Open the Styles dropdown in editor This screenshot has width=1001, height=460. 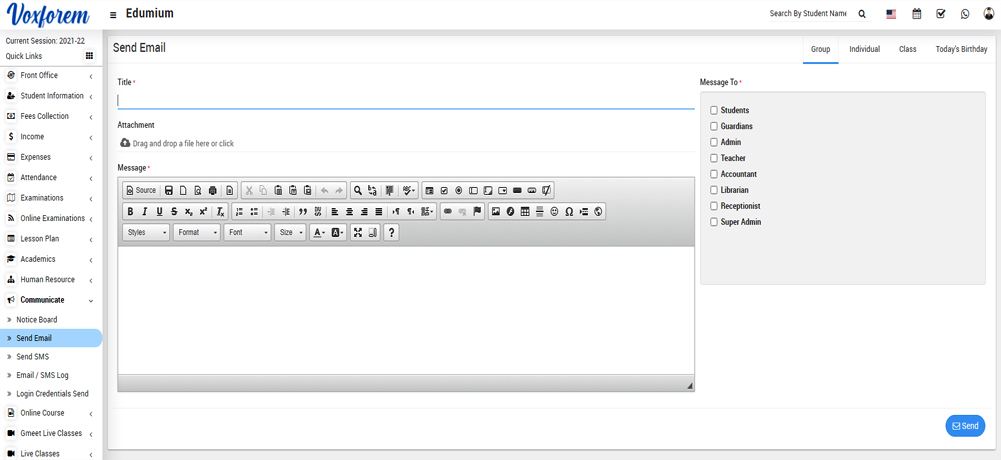(146, 233)
